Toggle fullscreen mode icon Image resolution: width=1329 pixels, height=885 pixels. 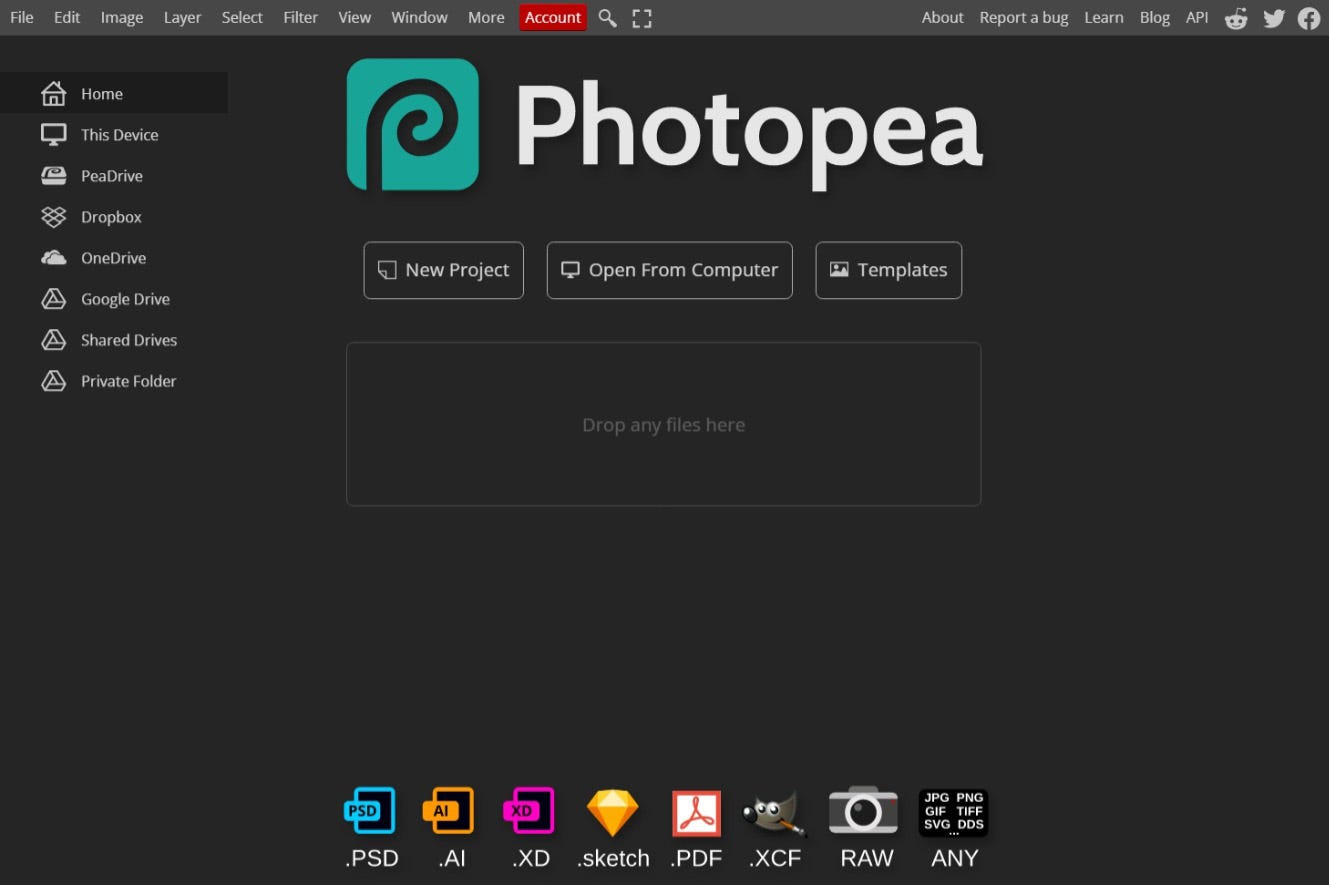(x=642, y=18)
